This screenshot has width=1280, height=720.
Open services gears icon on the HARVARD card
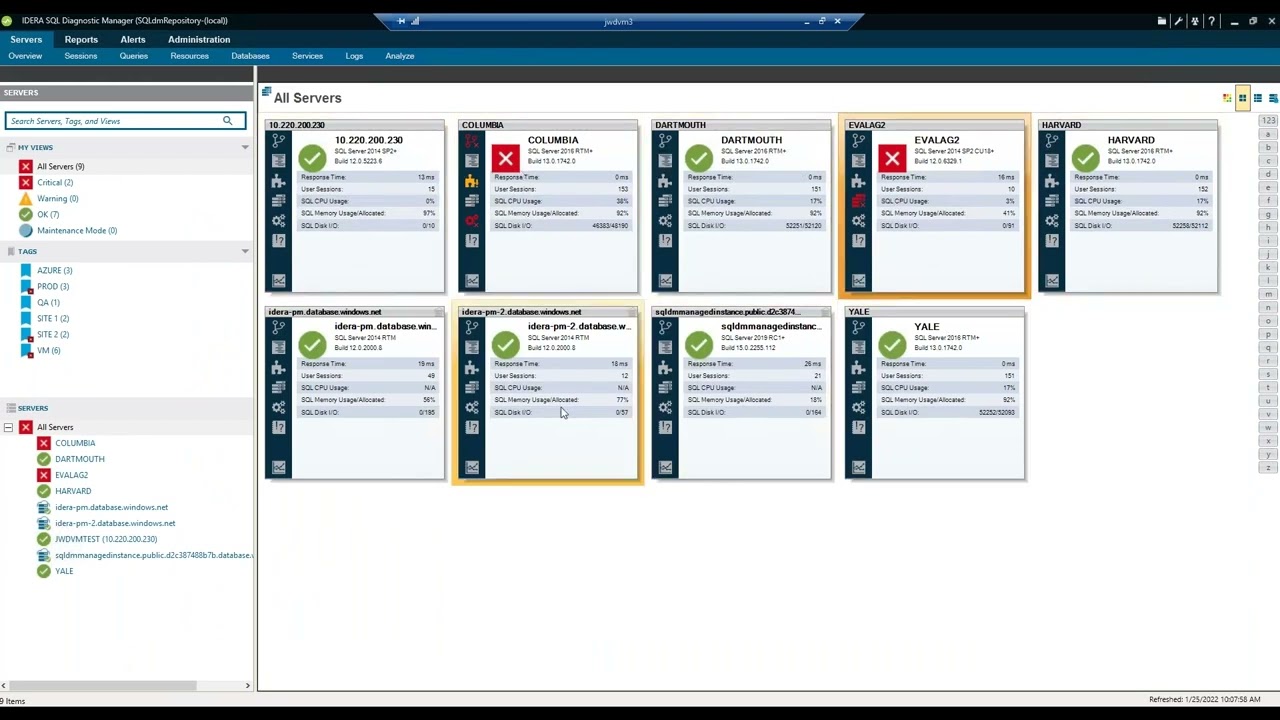pyautogui.click(x=1051, y=220)
